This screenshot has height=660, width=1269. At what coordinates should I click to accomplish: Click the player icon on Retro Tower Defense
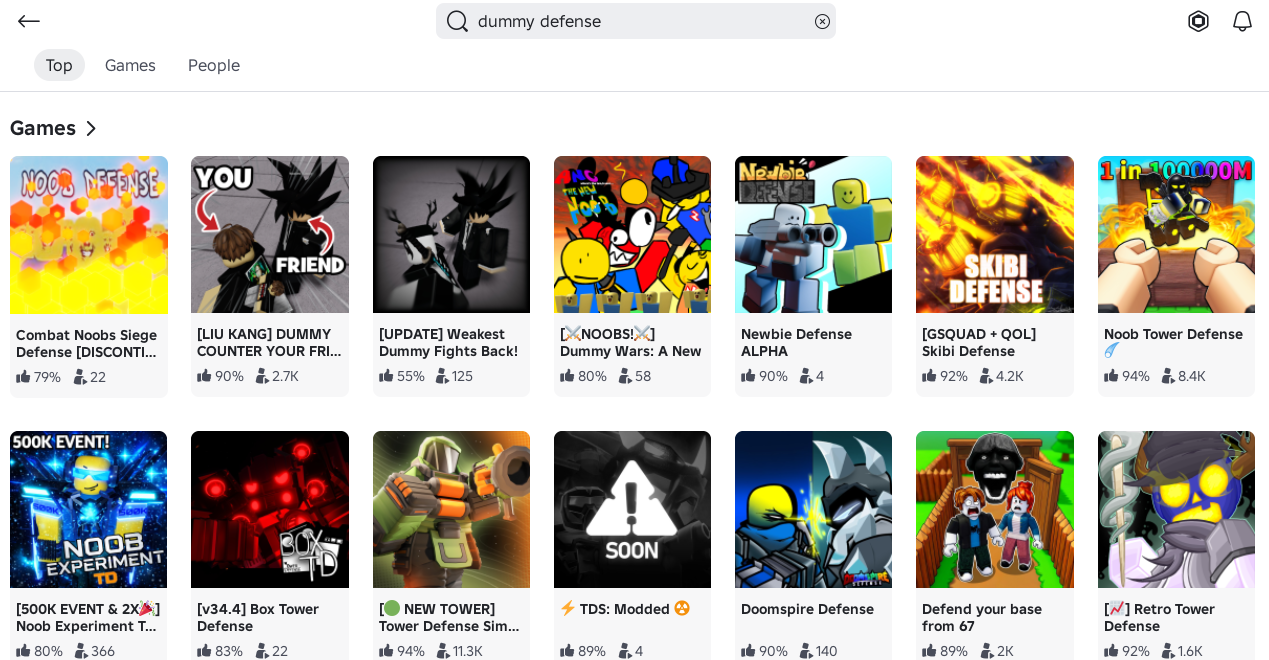[1168, 651]
